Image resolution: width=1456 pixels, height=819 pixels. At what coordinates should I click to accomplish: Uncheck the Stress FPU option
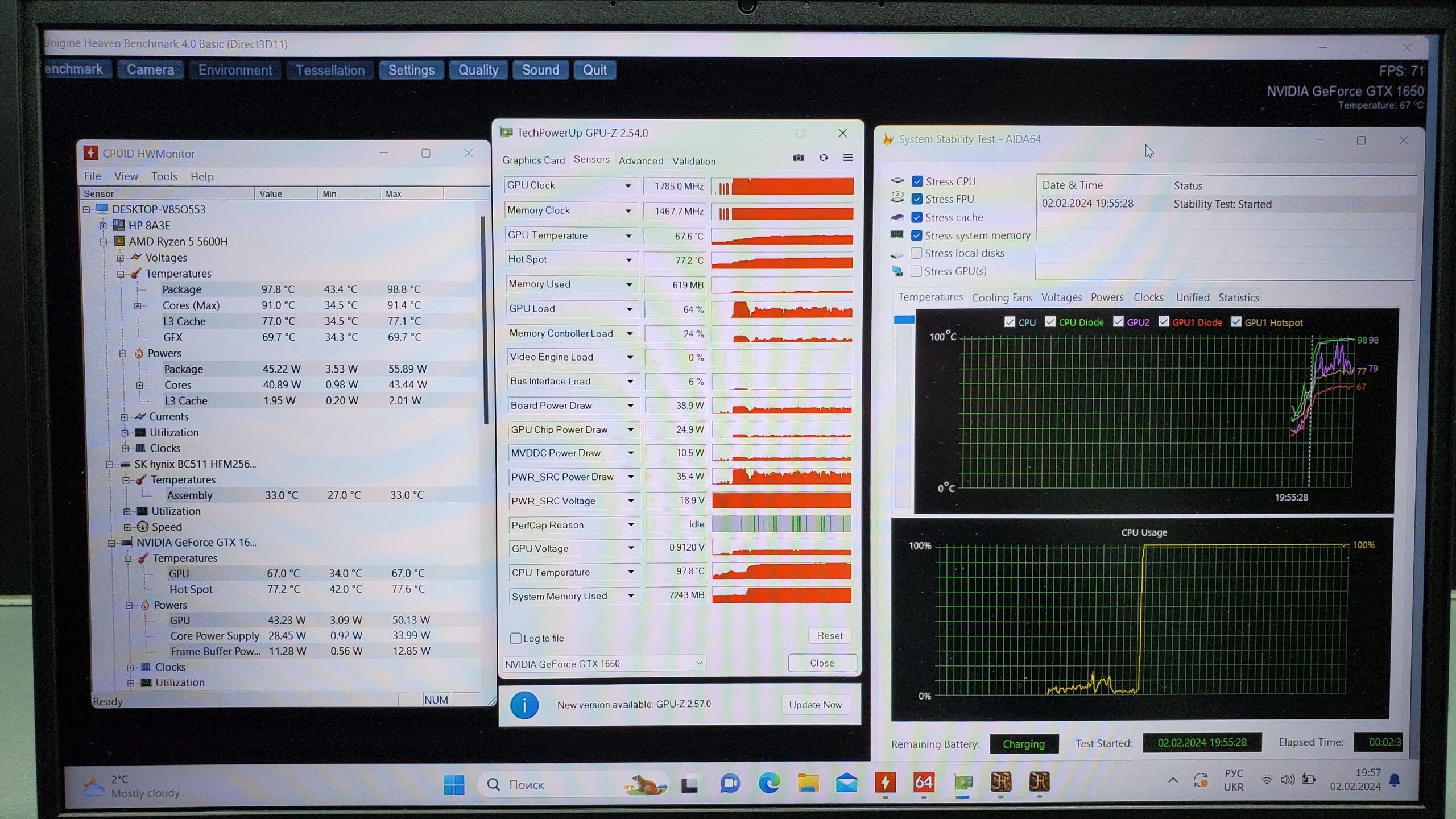[917, 199]
